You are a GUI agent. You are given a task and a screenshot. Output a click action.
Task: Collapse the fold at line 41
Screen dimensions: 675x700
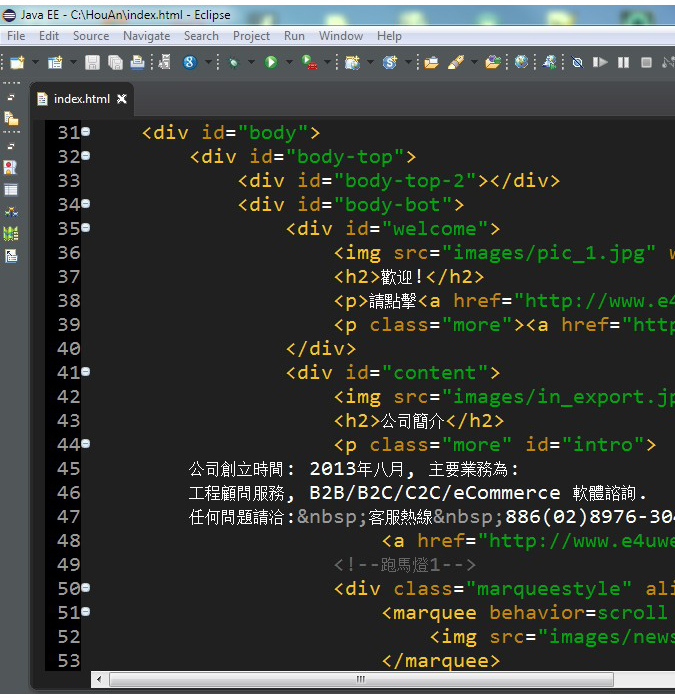coord(86,371)
